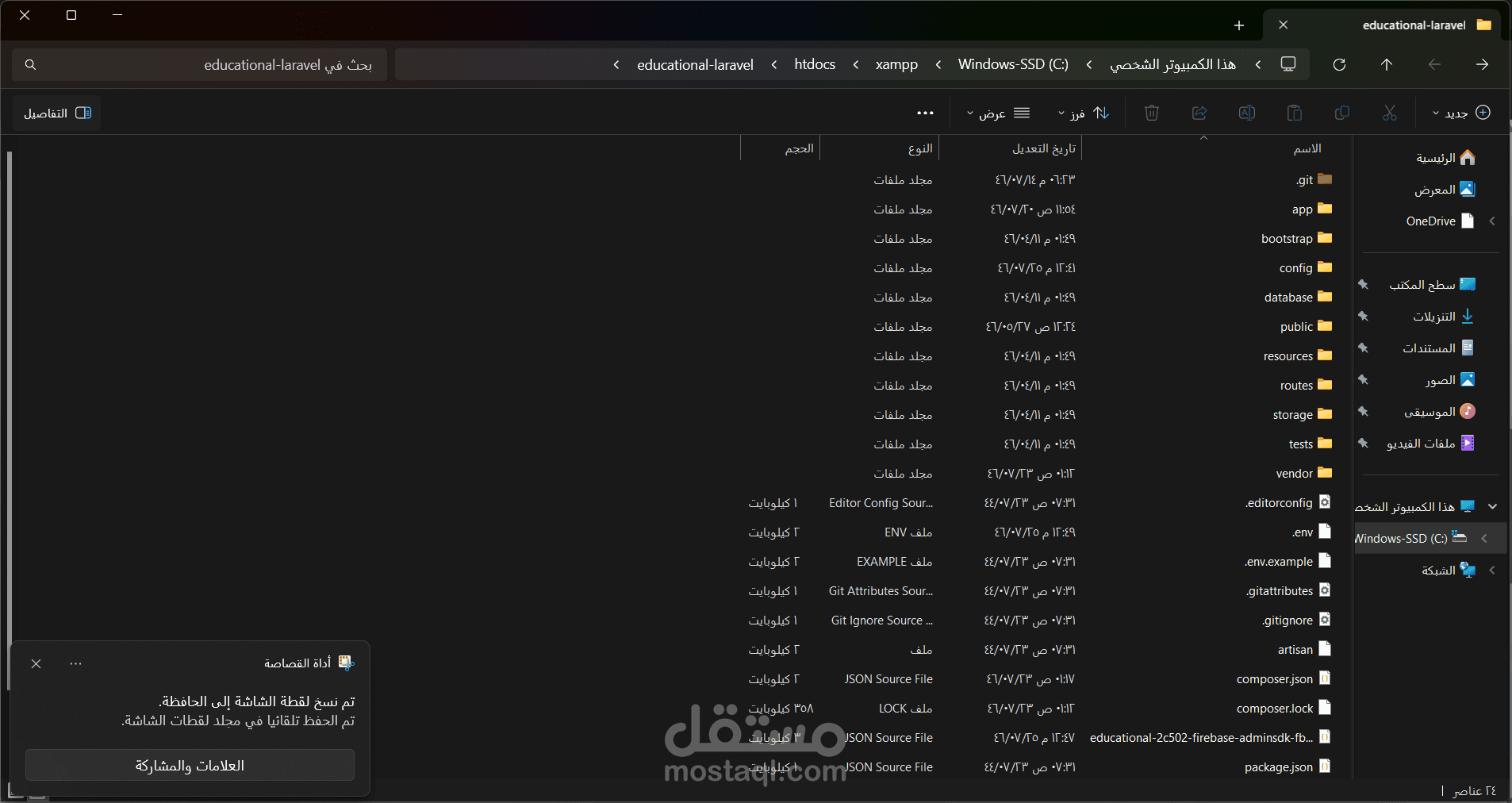This screenshot has height=803, width=1512.
Task: Click the pin icon beside التنزيلات
Action: (x=1363, y=317)
